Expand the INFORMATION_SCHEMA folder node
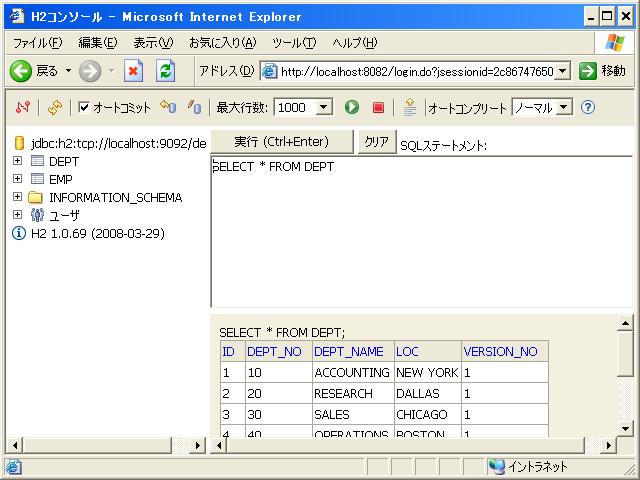 tap(18, 197)
